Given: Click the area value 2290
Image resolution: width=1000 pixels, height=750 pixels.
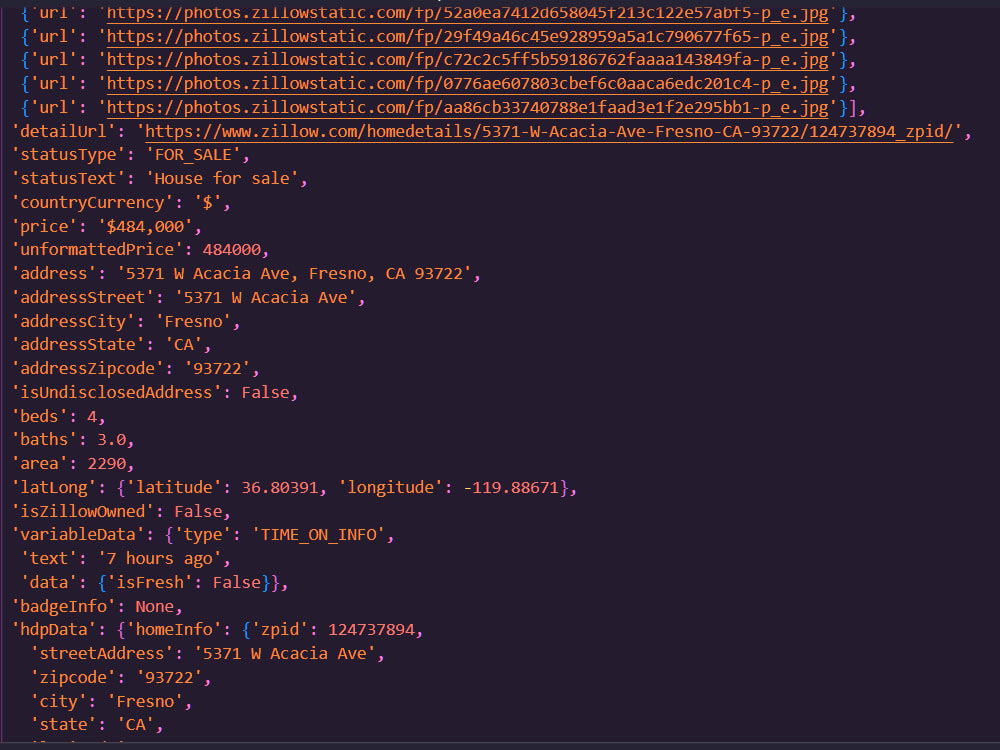Looking at the screenshot, I should (107, 464).
